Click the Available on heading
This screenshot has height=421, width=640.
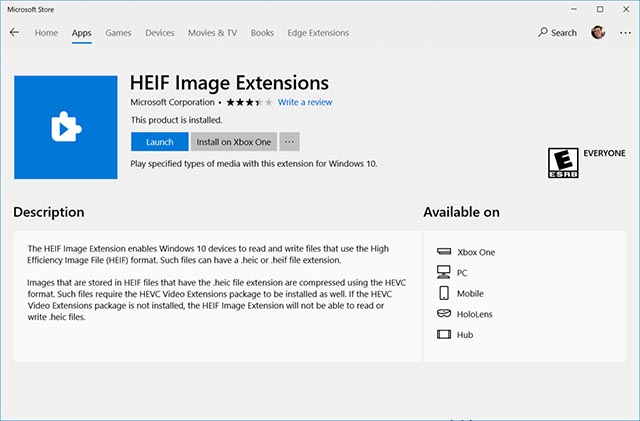coord(461,212)
